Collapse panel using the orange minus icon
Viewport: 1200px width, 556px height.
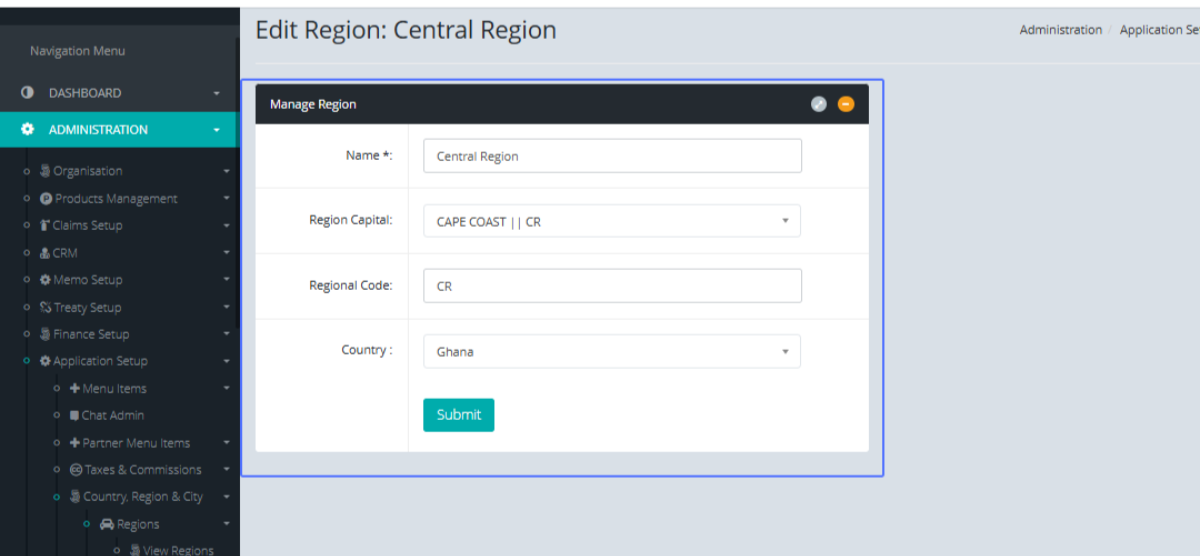(846, 104)
